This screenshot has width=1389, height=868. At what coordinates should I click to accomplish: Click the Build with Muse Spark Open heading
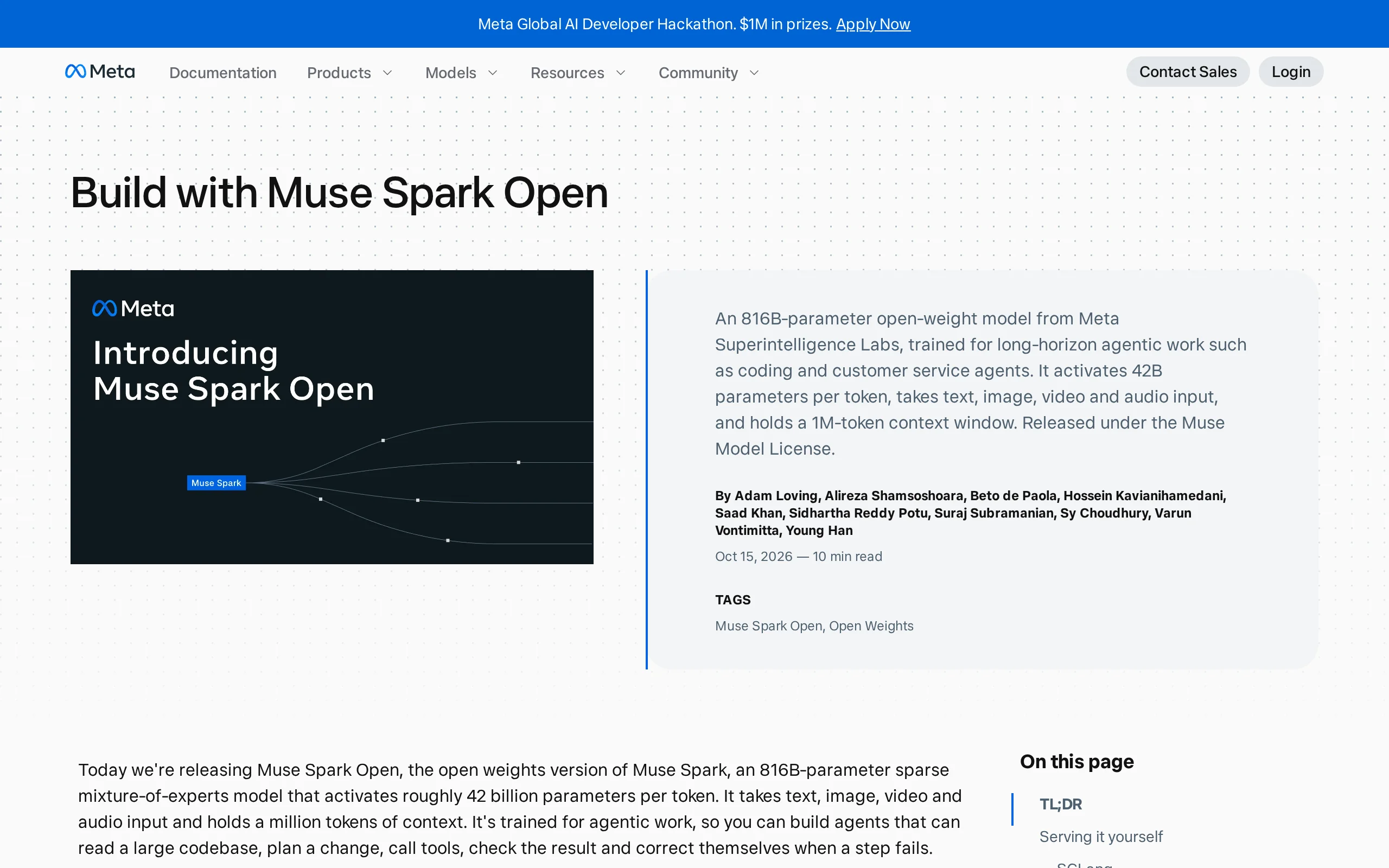pyautogui.click(x=339, y=193)
